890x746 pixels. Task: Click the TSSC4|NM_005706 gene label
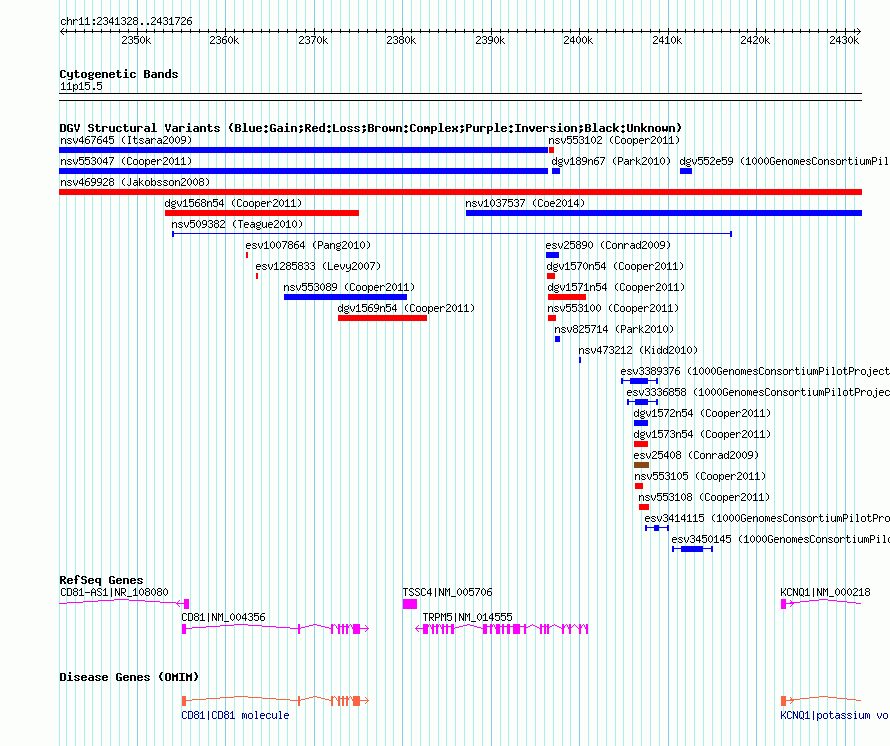[448, 592]
